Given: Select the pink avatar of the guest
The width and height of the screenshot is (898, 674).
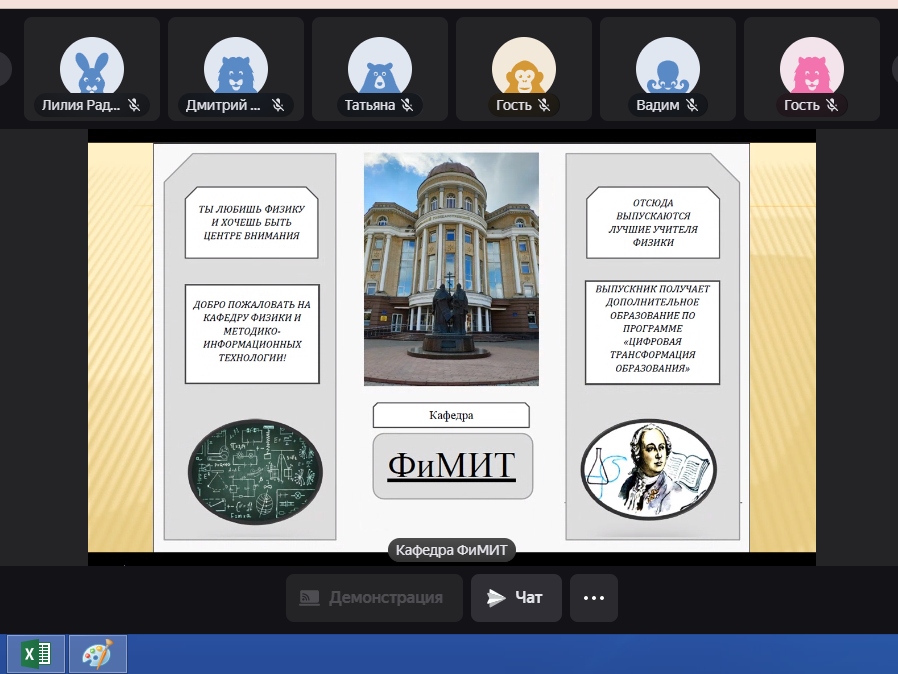Looking at the screenshot, I should click(x=812, y=69).
